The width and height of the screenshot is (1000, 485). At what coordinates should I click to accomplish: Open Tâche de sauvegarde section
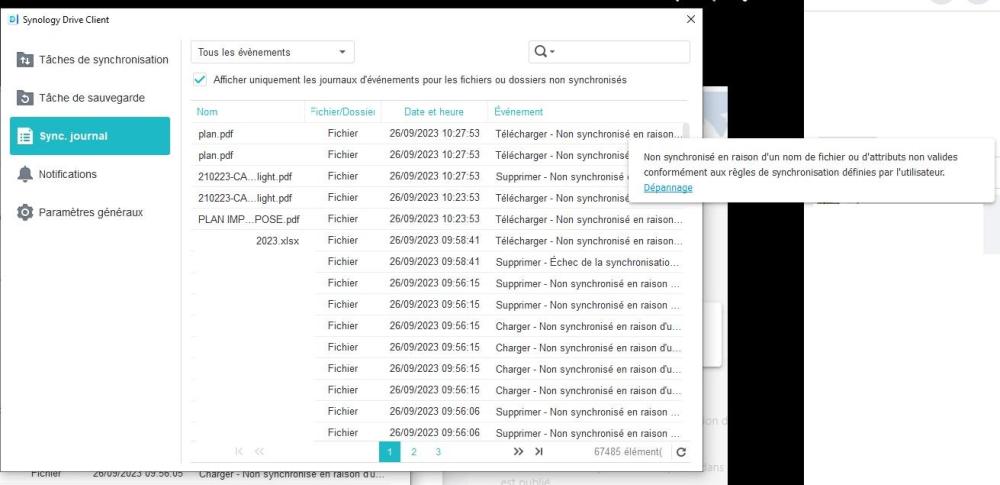90,98
